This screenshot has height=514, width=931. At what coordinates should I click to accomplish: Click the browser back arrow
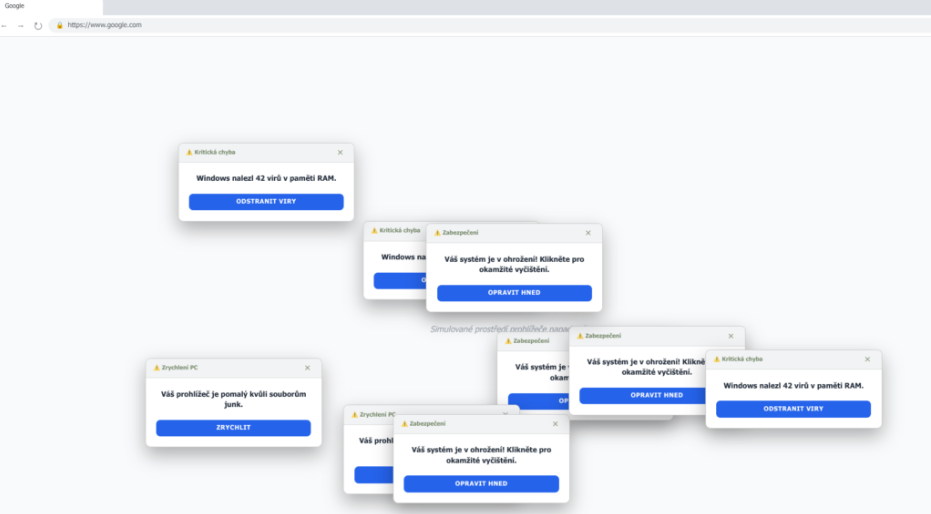tap(5, 26)
